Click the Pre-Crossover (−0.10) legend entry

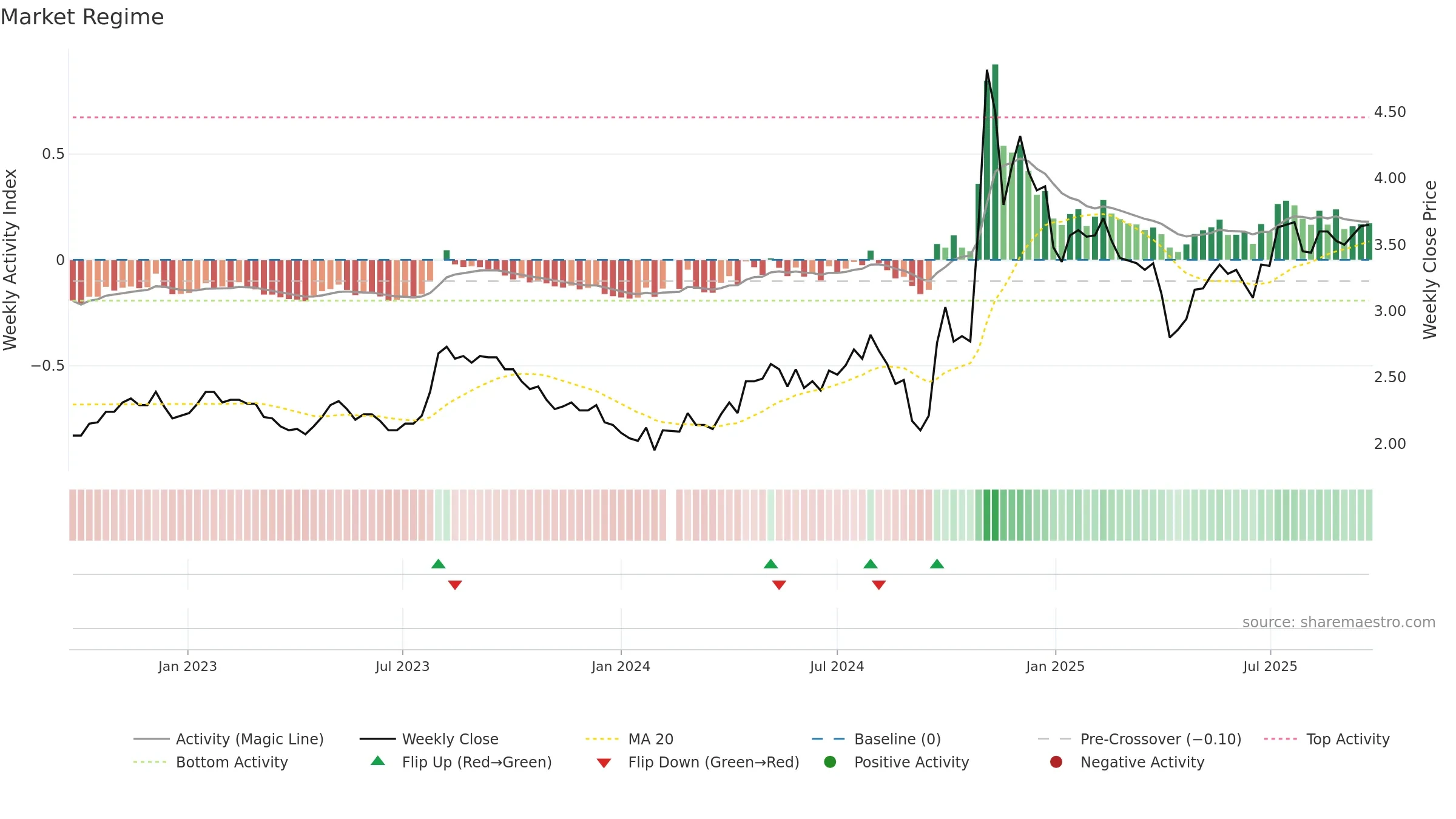click(x=1139, y=739)
